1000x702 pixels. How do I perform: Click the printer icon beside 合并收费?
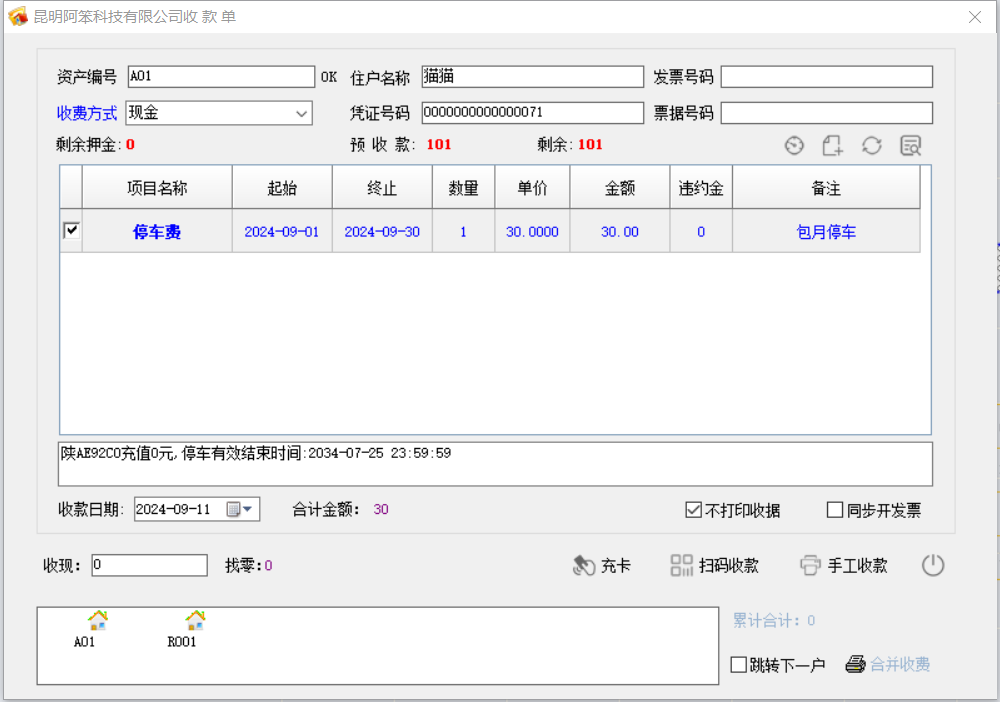click(x=857, y=663)
